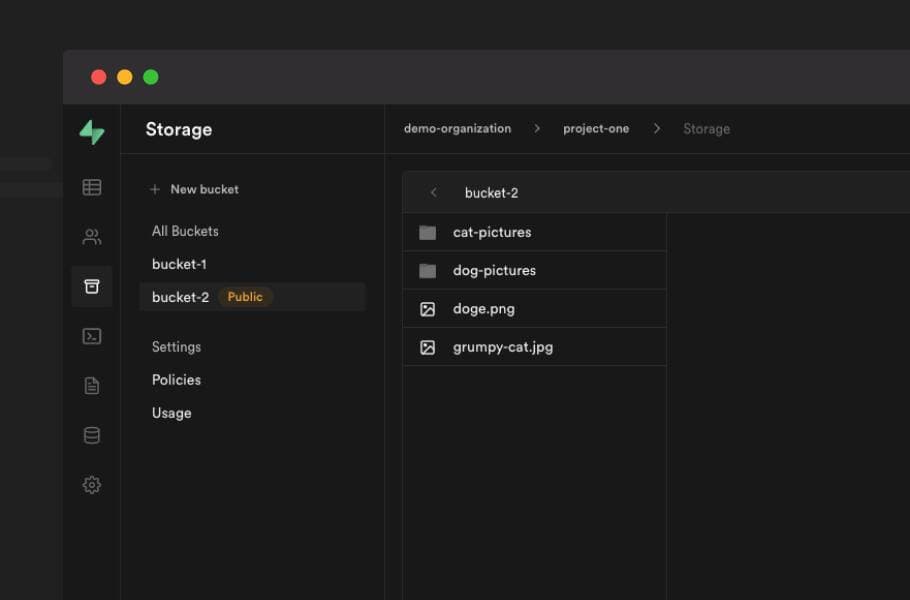Open project settings via the gear icon
This screenshot has height=600, width=910.
coord(92,484)
